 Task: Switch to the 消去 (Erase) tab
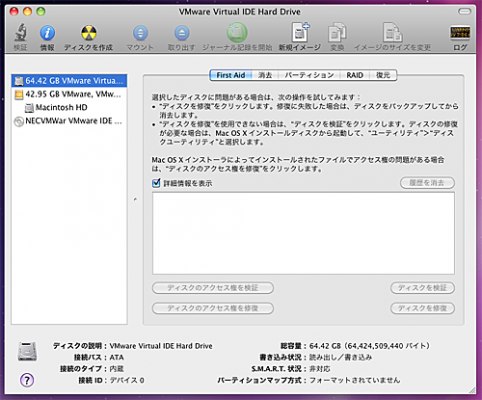click(265, 75)
